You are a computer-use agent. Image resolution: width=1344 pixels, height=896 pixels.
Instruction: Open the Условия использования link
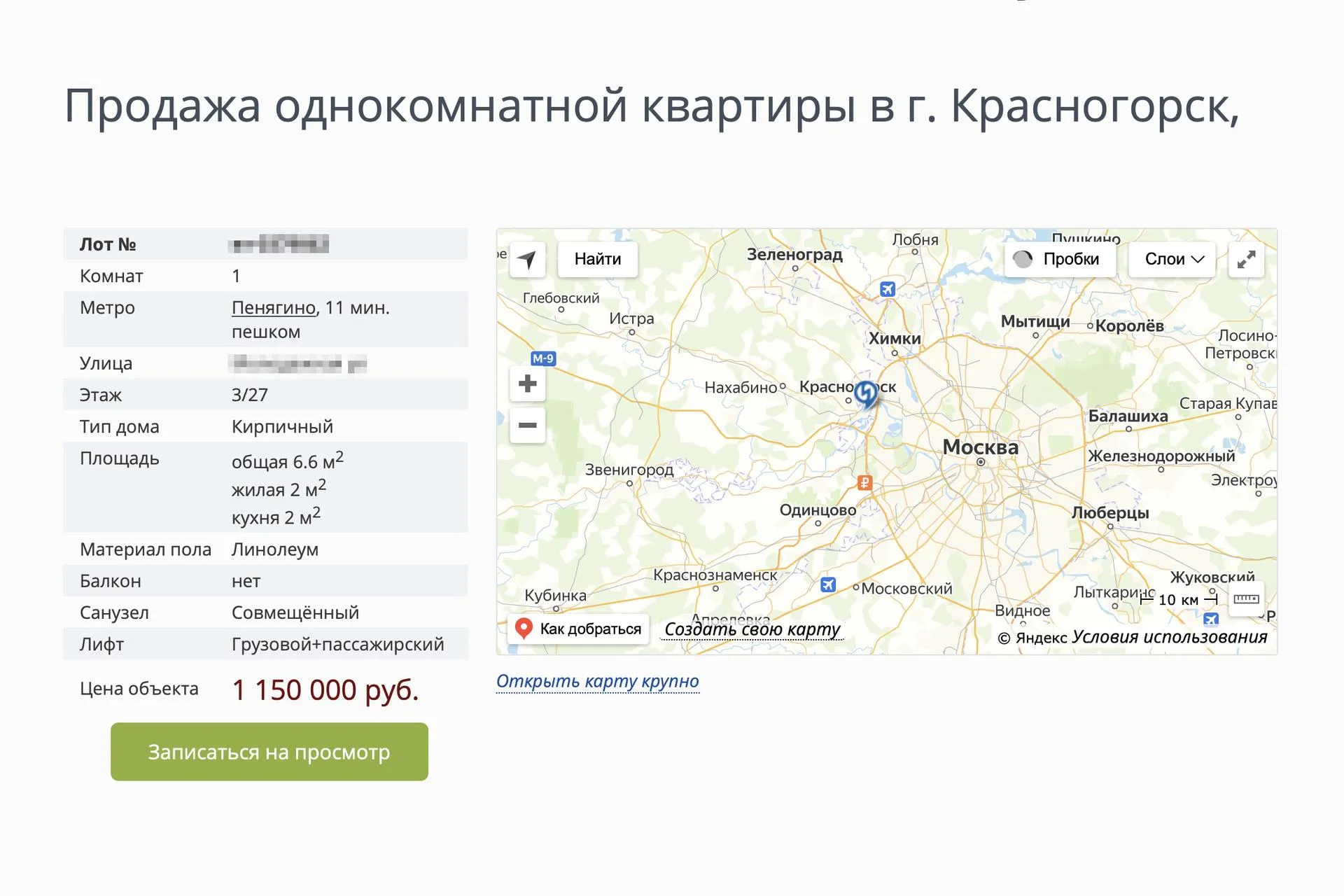pyautogui.click(x=1170, y=637)
